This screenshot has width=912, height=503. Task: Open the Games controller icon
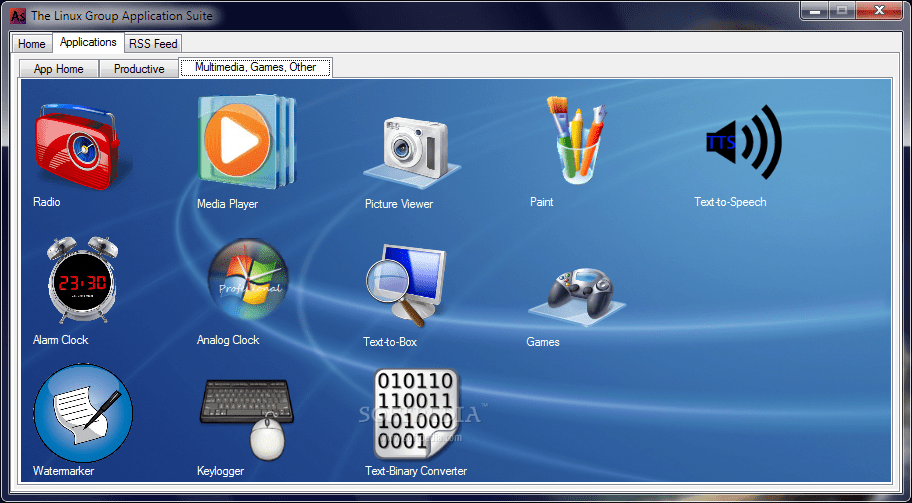pos(577,295)
